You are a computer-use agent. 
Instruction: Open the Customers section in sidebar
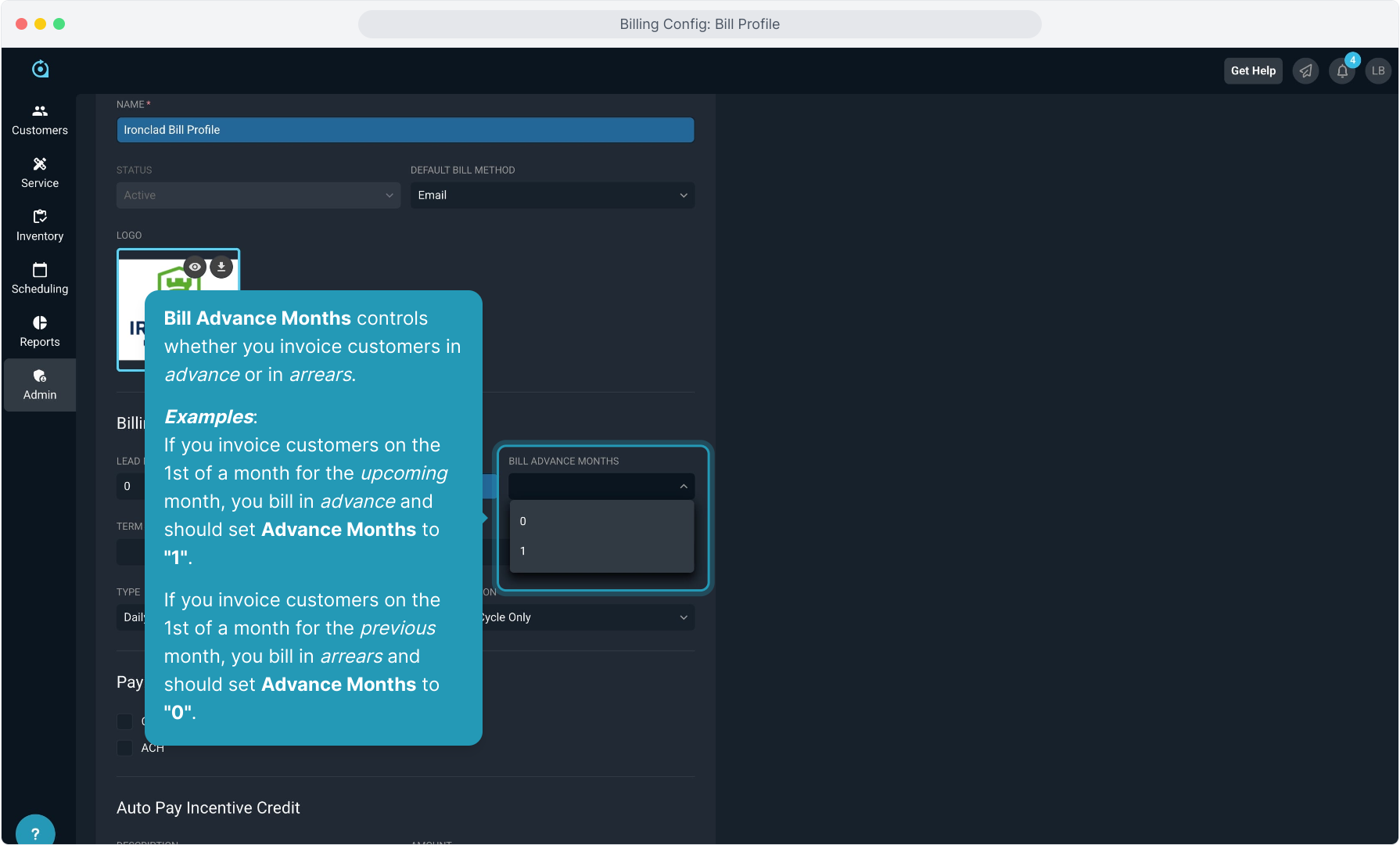(x=40, y=120)
